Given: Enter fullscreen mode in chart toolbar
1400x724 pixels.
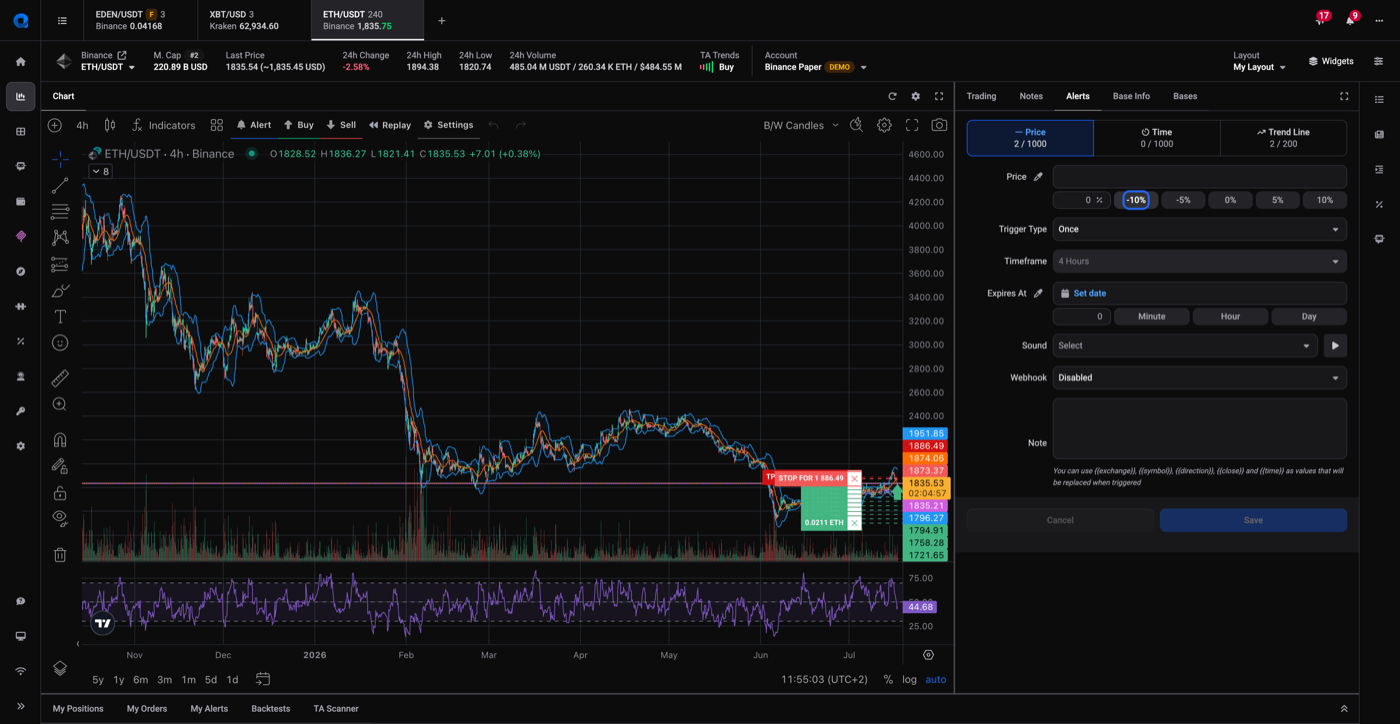Looking at the screenshot, I should pyautogui.click(x=912, y=125).
